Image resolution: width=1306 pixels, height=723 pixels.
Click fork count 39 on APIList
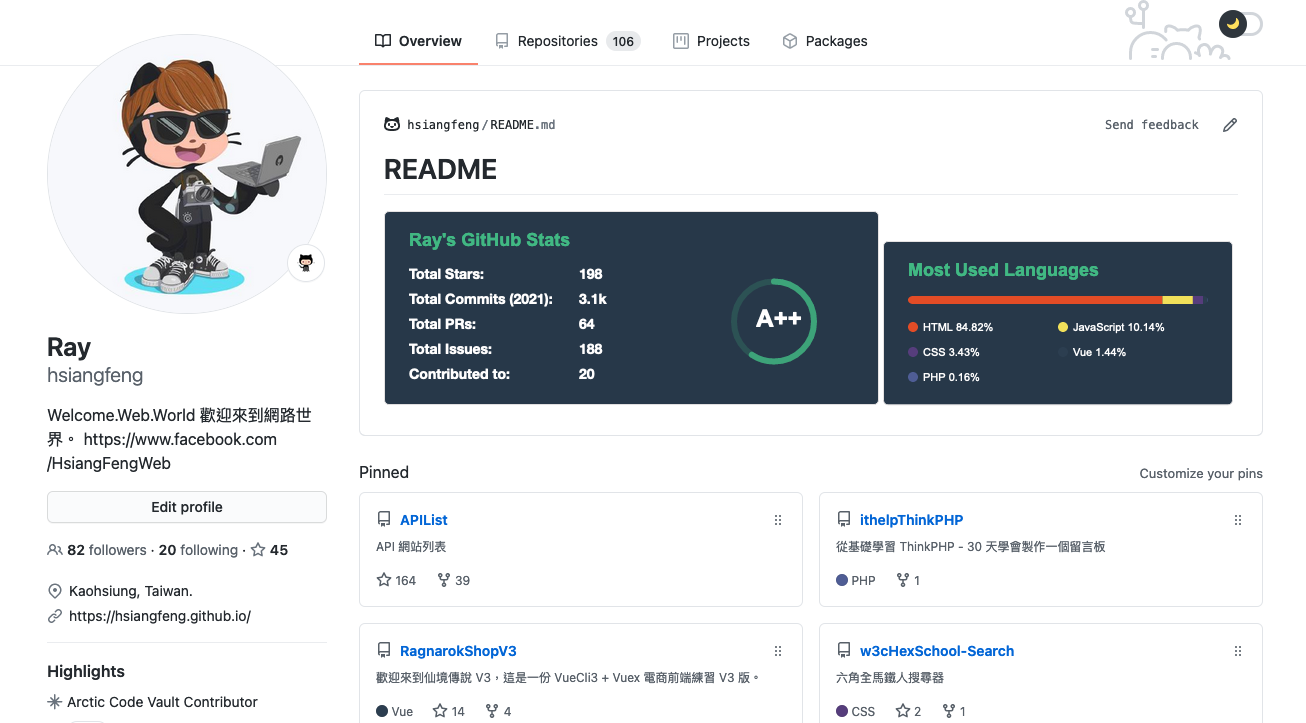pyautogui.click(x=454, y=580)
